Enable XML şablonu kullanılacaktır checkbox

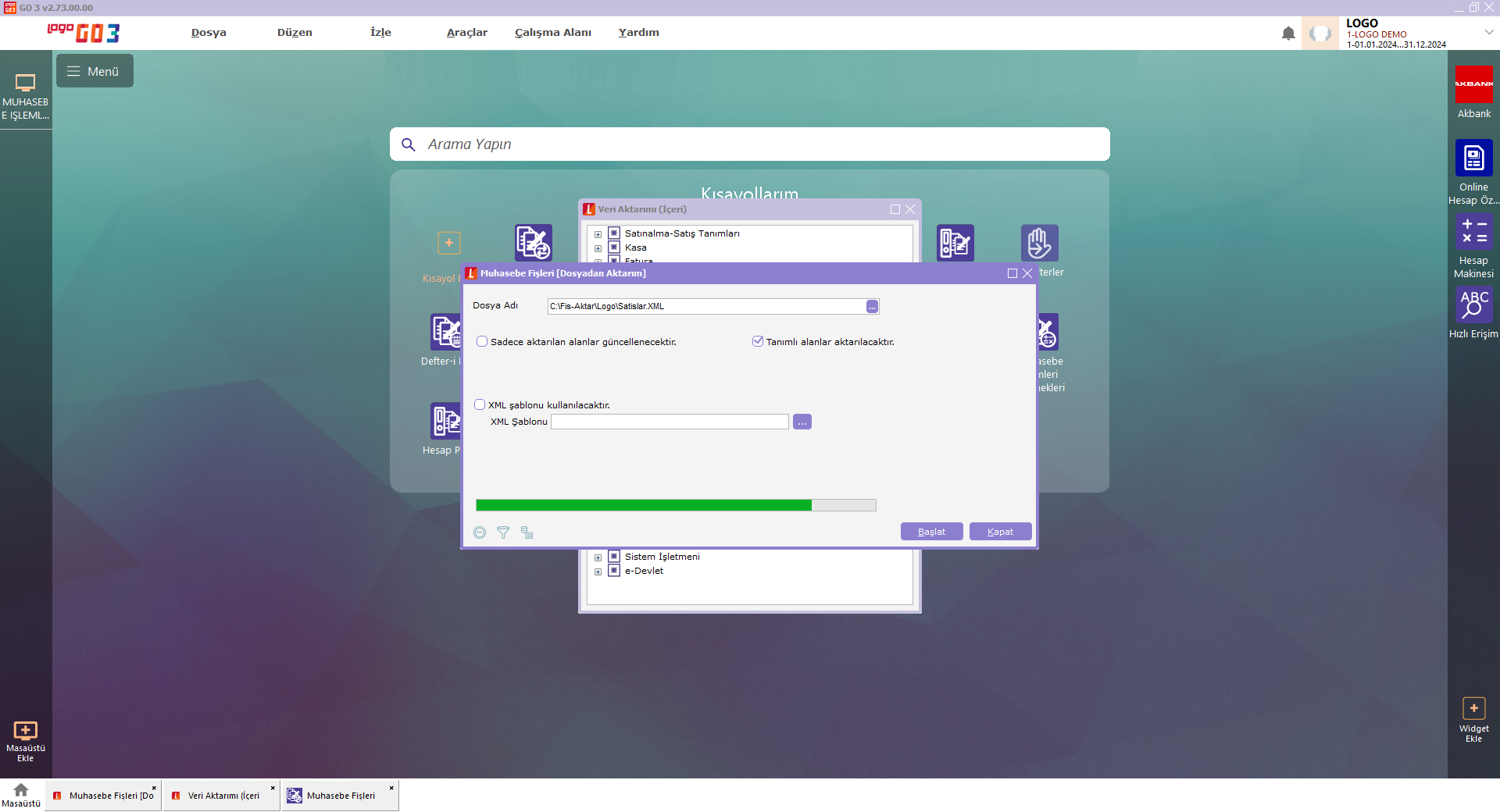(480, 404)
